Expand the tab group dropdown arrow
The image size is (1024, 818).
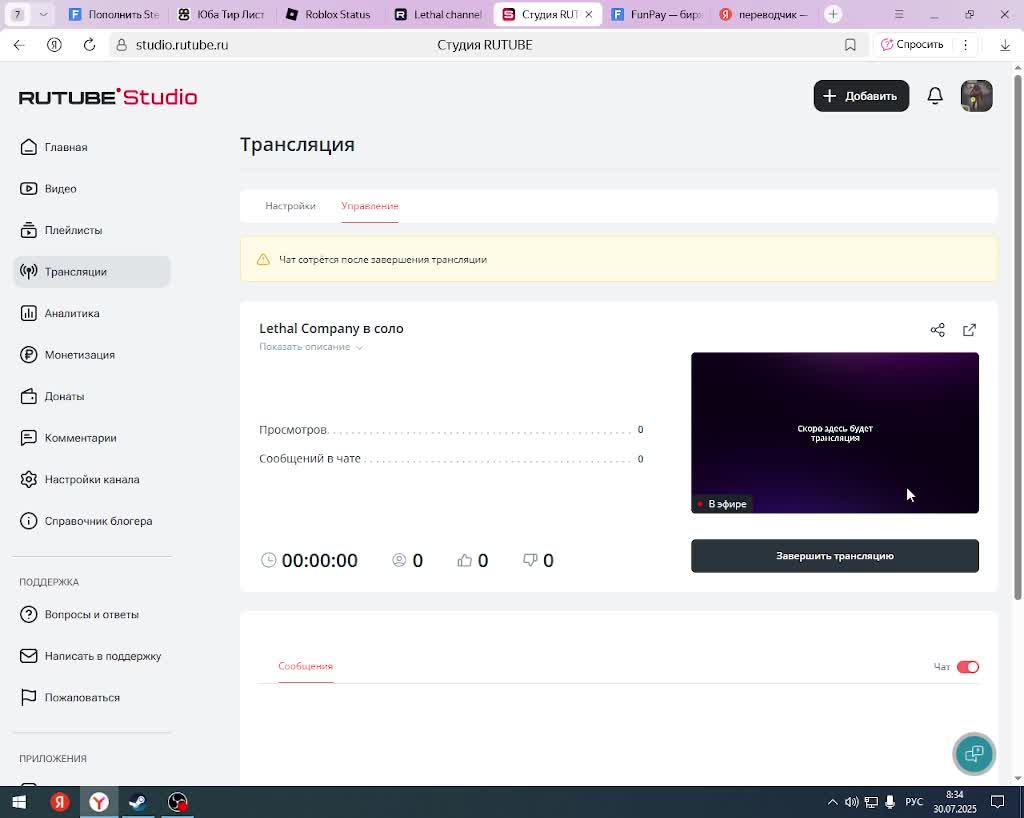pos(43,14)
